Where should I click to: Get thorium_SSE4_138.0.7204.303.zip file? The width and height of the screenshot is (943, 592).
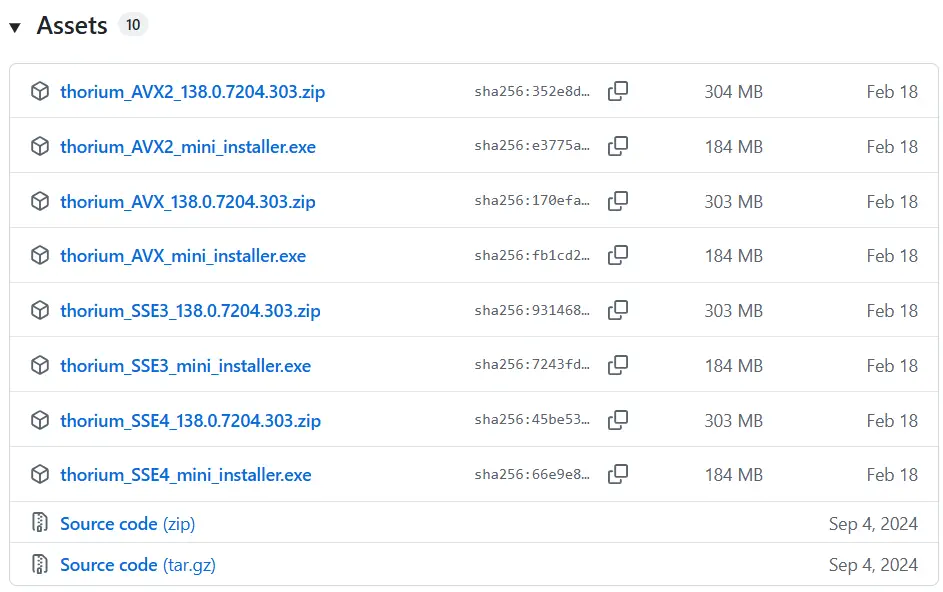[190, 421]
